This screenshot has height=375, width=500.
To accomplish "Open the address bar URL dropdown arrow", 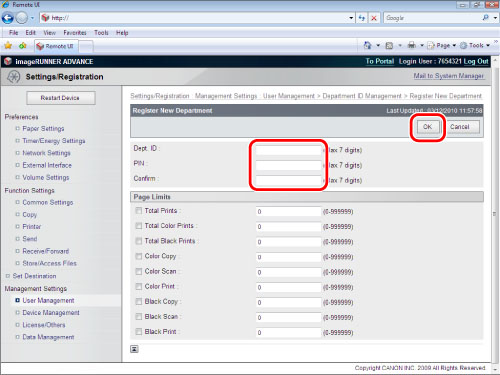I will [351, 18].
